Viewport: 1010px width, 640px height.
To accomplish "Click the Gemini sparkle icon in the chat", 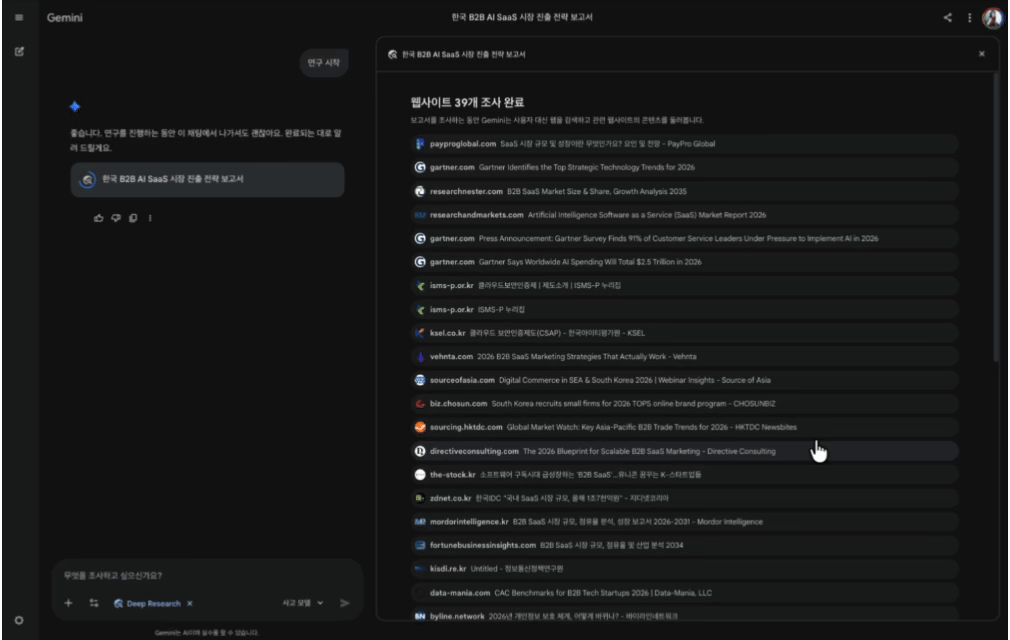I will tap(75, 106).
